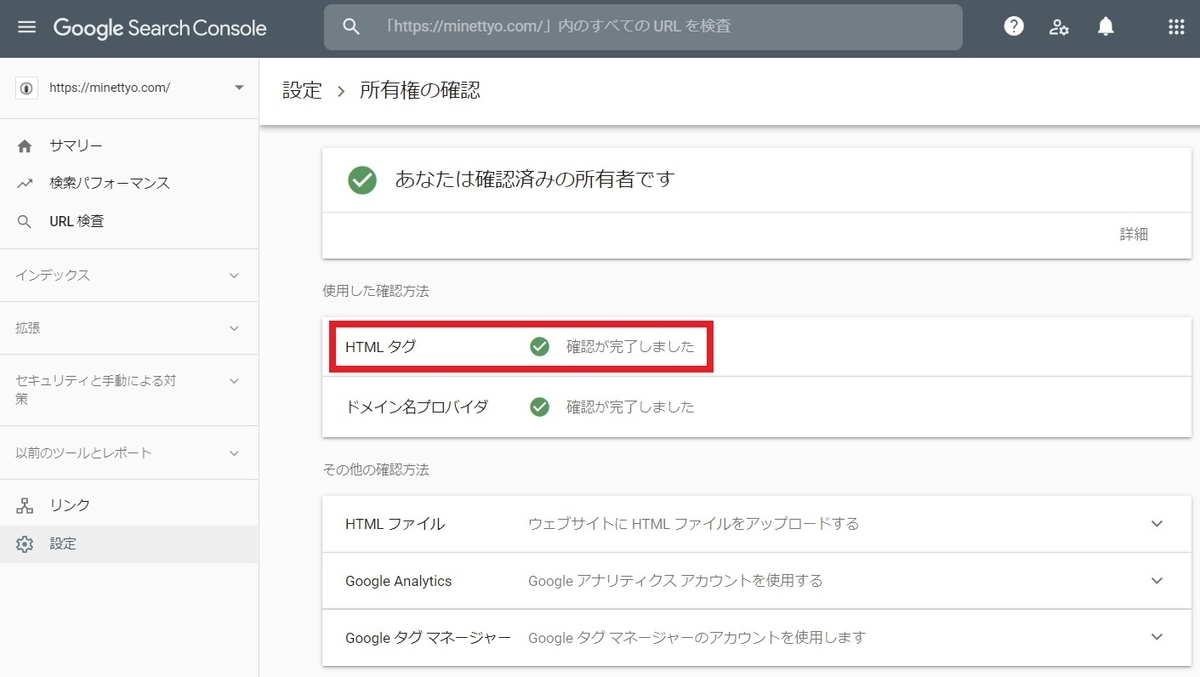Image resolution: width=1200 pixels, height=677 pixels.
Task: Click the Google Analytics method label
Action: [399, 581]
